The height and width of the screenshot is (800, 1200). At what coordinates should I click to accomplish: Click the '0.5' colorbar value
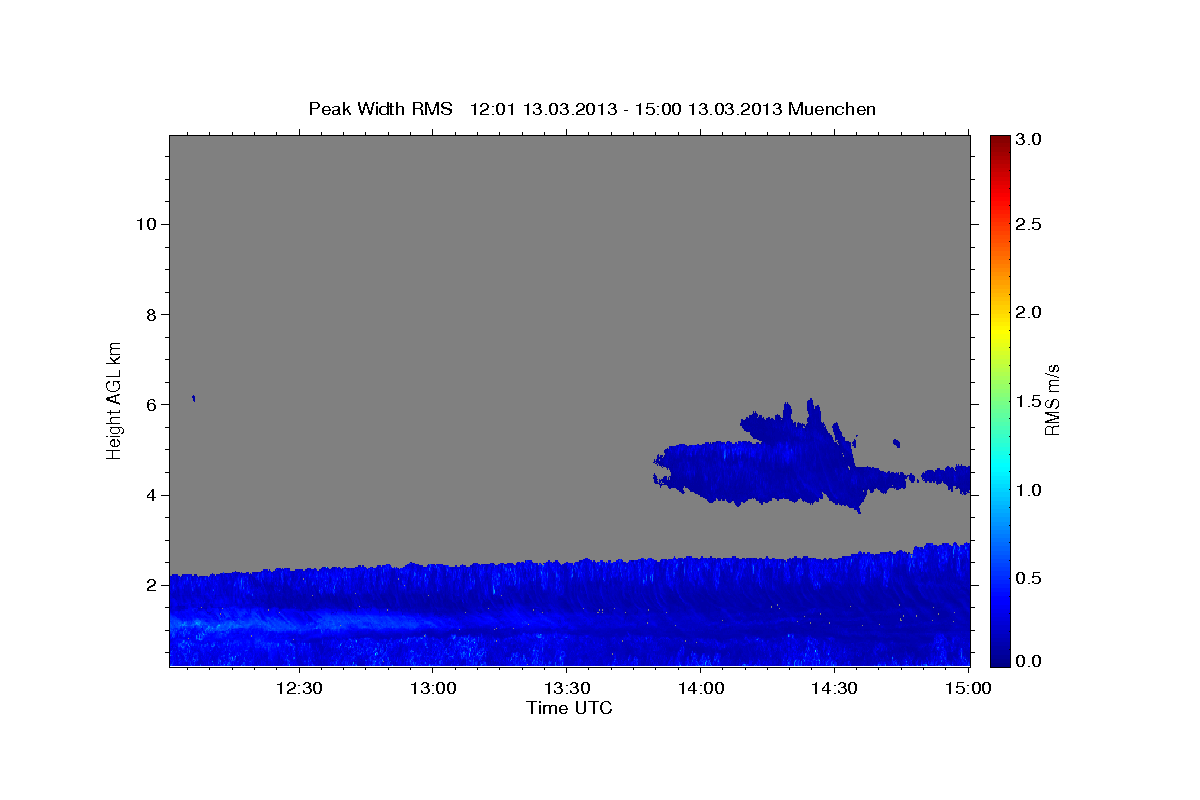pos(1029,578)
